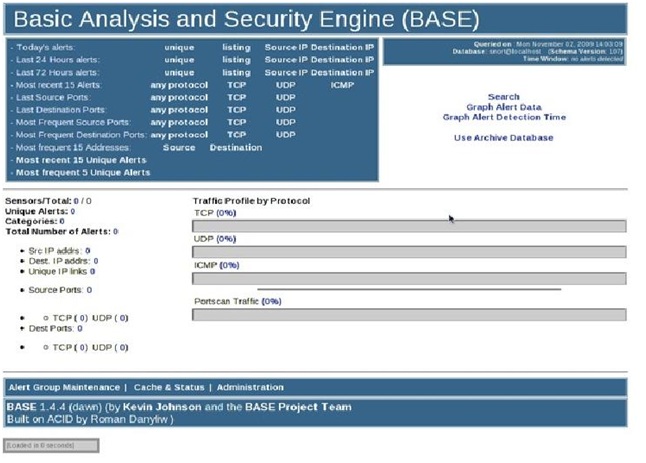Open Most recent 15 Unique Alerts
The image size is (646, 463).
tap(81, 160)
